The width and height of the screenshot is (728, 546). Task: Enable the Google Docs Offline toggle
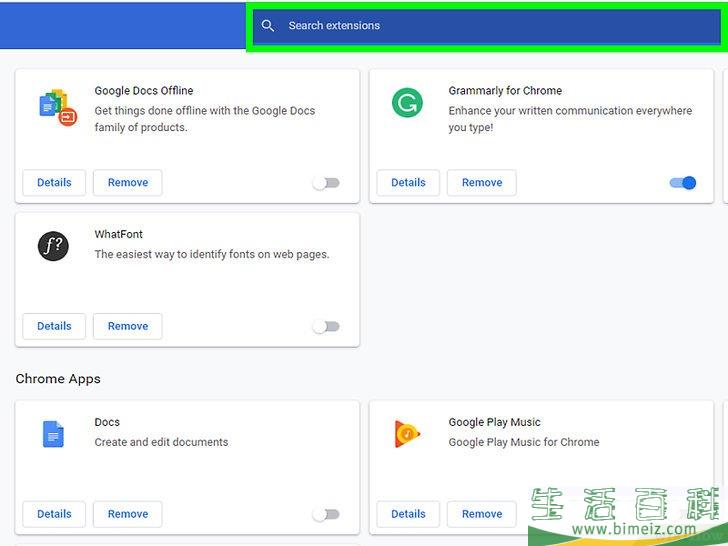[x=326, y=183]
